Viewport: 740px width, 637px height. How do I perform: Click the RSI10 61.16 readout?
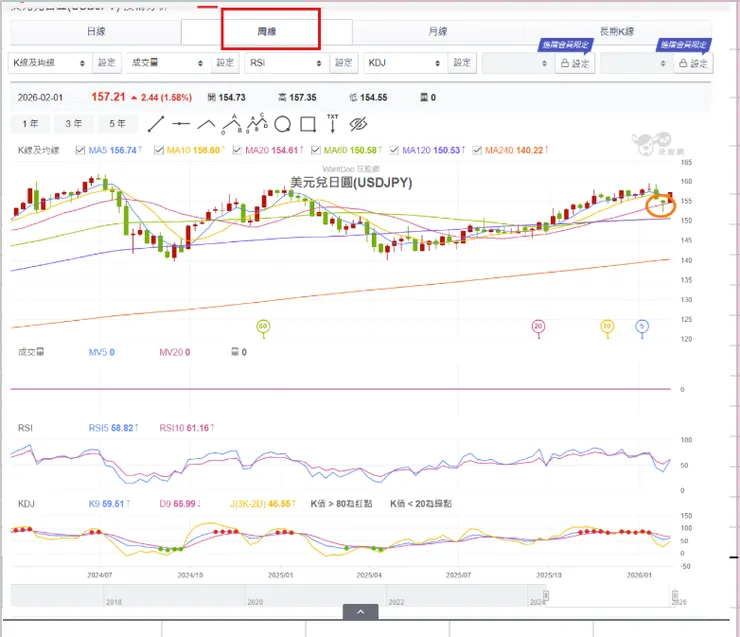click(x=187, y=428)
